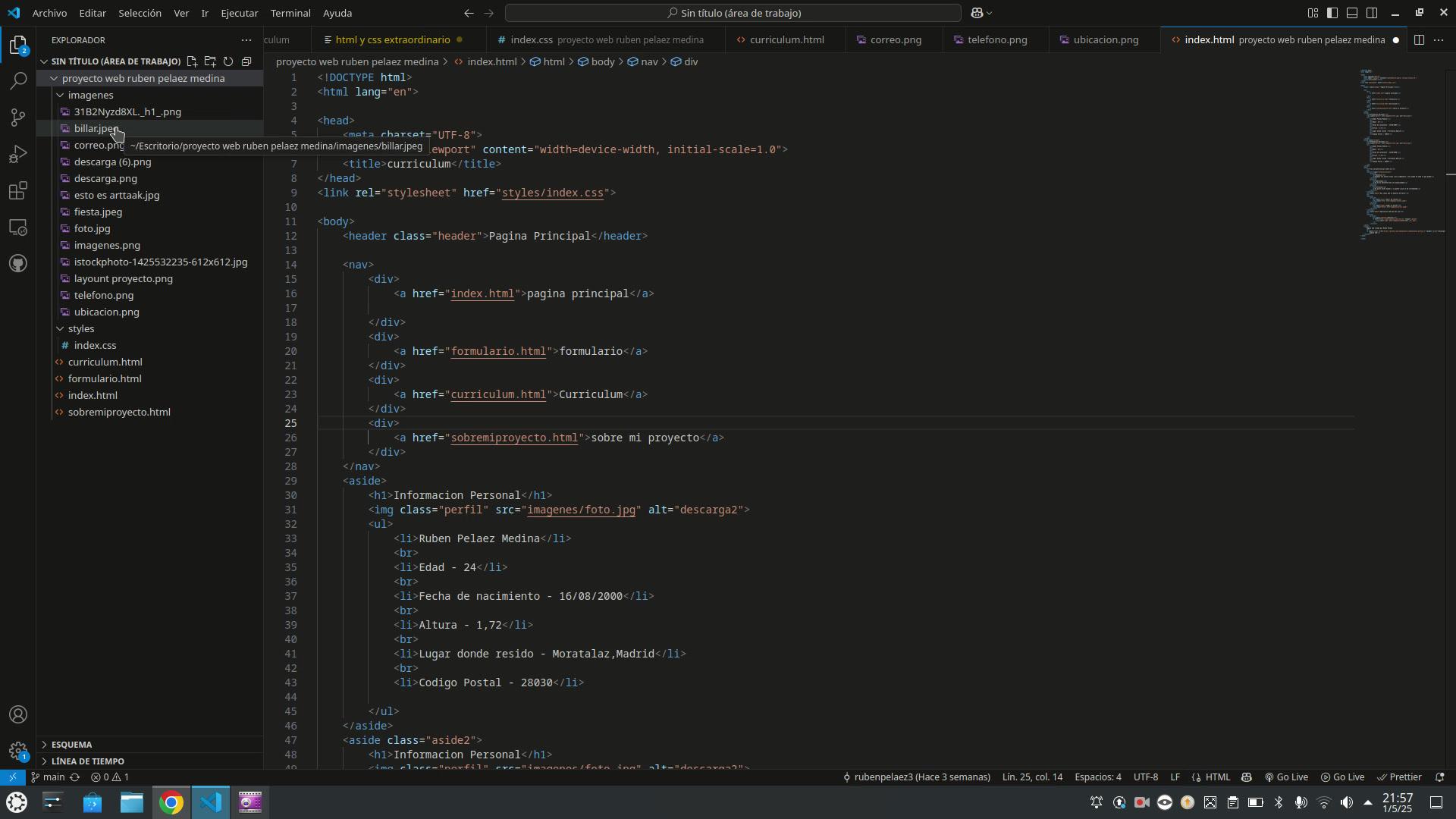Click the New Folder icon in explorer
The width and height of the screenshot is (1456, 819).
210,61
